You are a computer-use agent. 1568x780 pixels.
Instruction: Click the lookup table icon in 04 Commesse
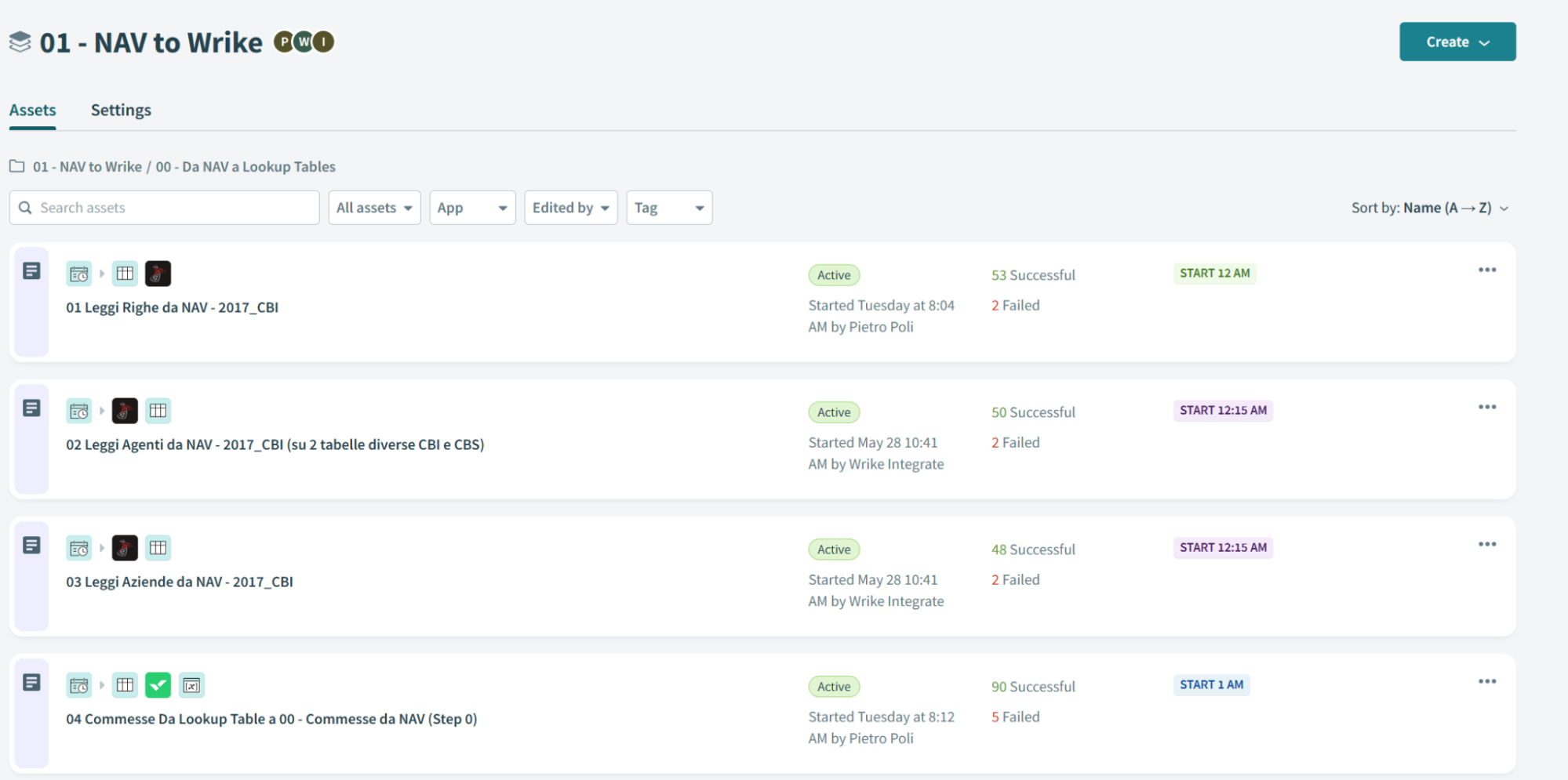pyautogui.click(x=125, y=685)
